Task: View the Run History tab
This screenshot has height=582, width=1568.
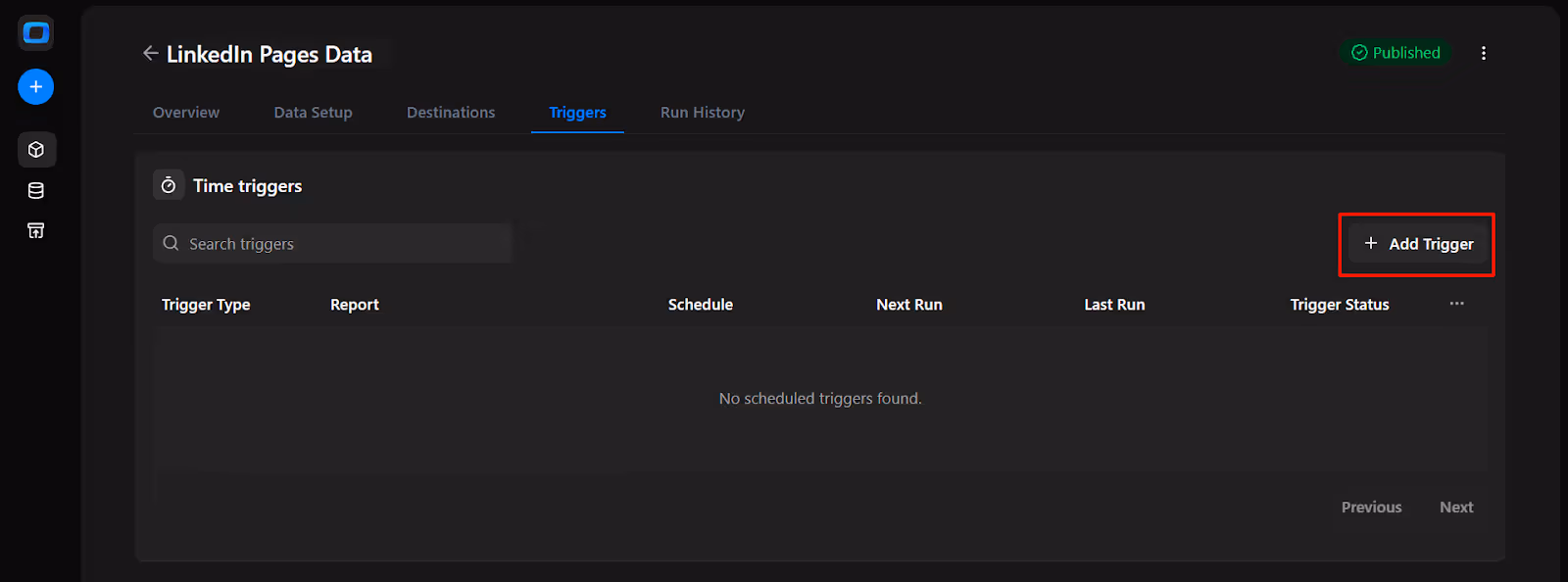Action: (x=703, y=113)
